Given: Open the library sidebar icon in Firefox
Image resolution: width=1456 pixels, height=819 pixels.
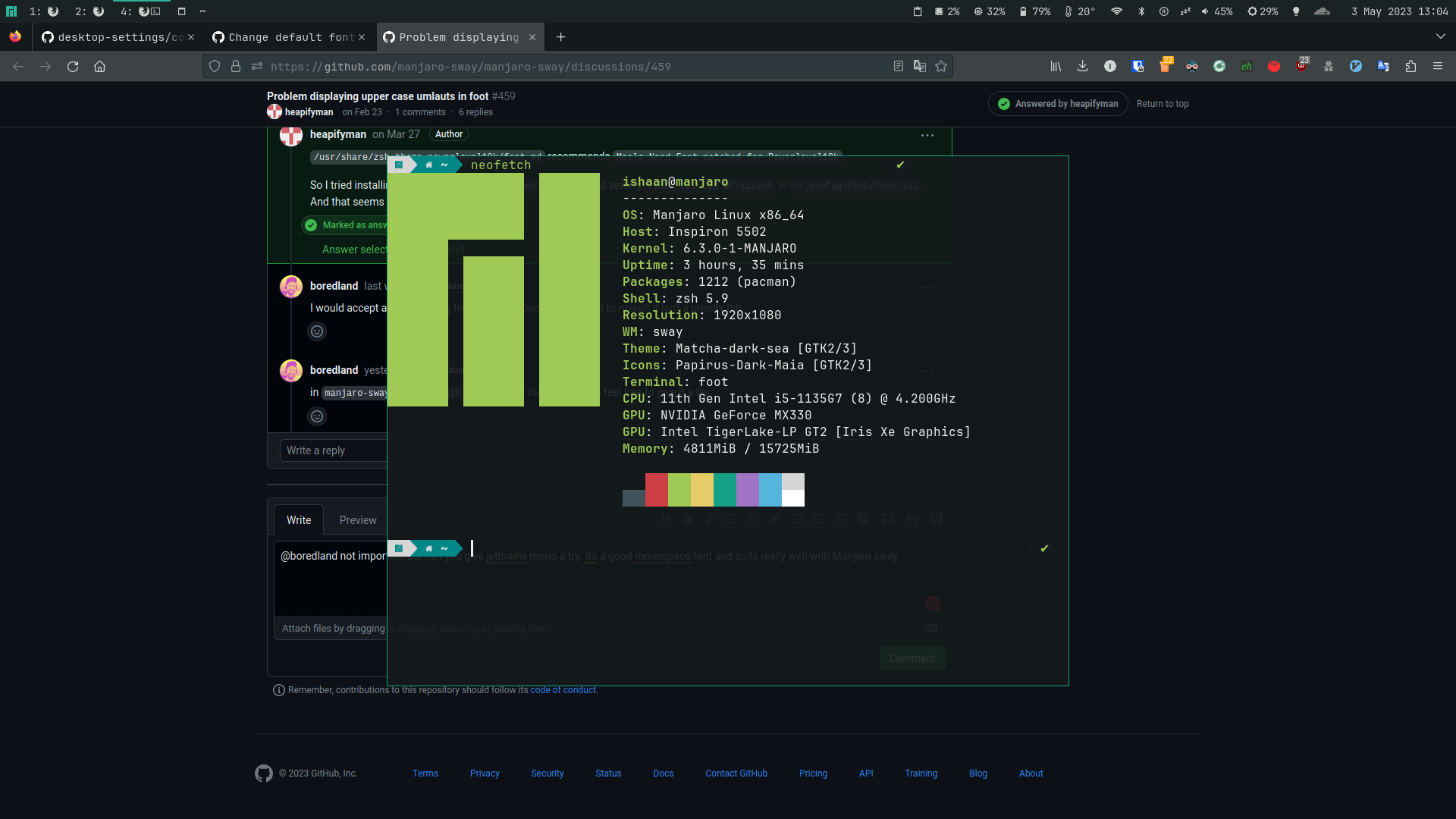Looking at the screenshot, I should pos(1055,66).
